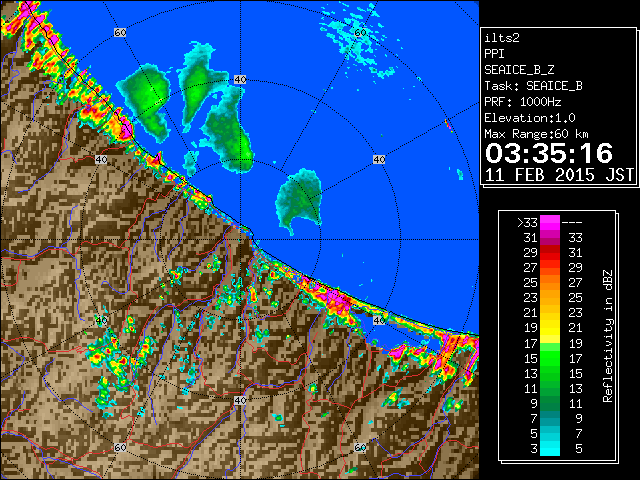This screenshot has width=640, height=480.
Task: Pick the orange 25–27 dBZ legend swatch
Action: (x=550, y=282)
